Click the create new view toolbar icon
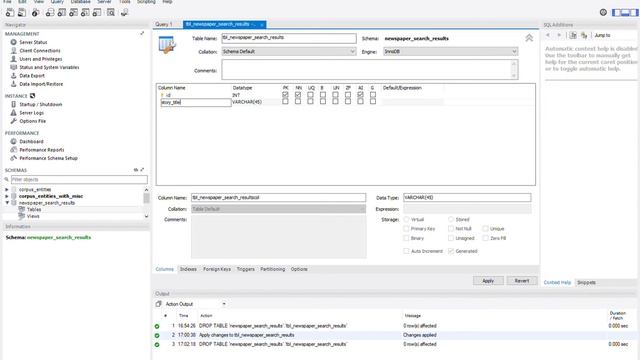640x360 pixels. point(73,13)
